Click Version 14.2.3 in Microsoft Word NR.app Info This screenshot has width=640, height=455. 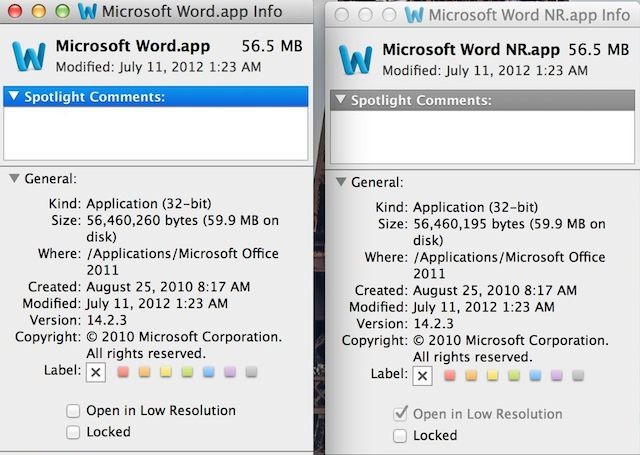(433, 324)
